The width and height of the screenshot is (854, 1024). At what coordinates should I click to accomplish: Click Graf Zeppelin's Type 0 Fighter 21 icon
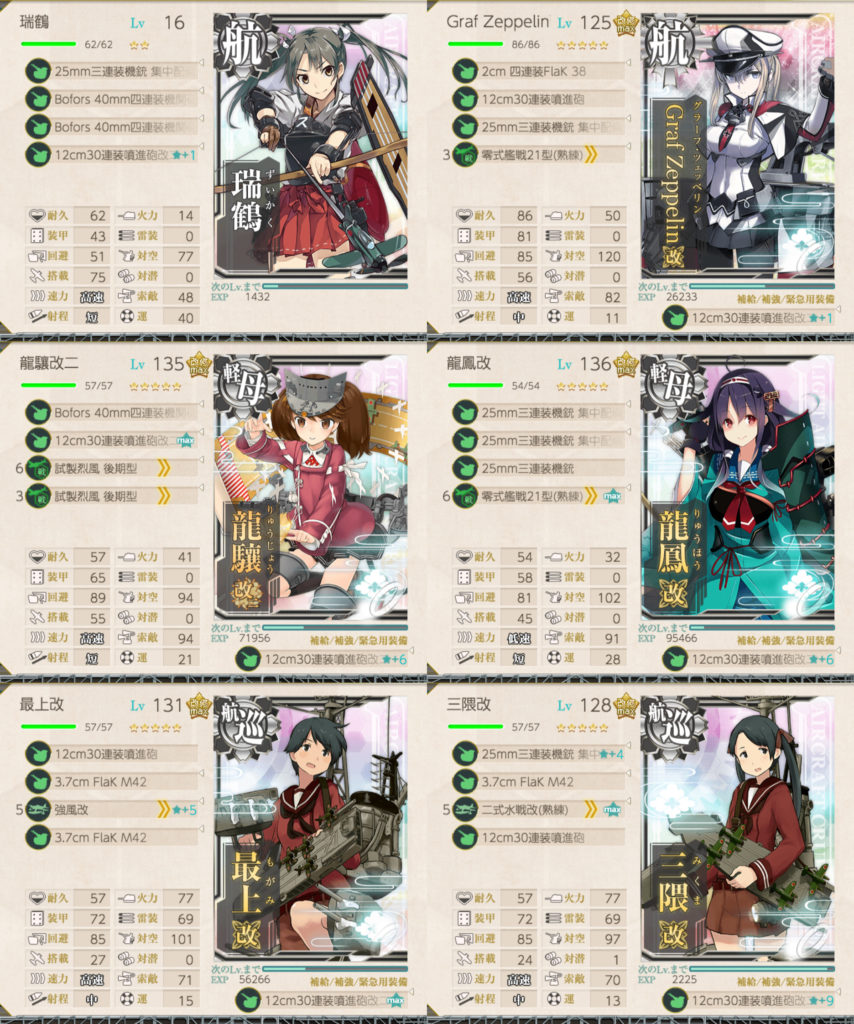(x=465, y=155)
